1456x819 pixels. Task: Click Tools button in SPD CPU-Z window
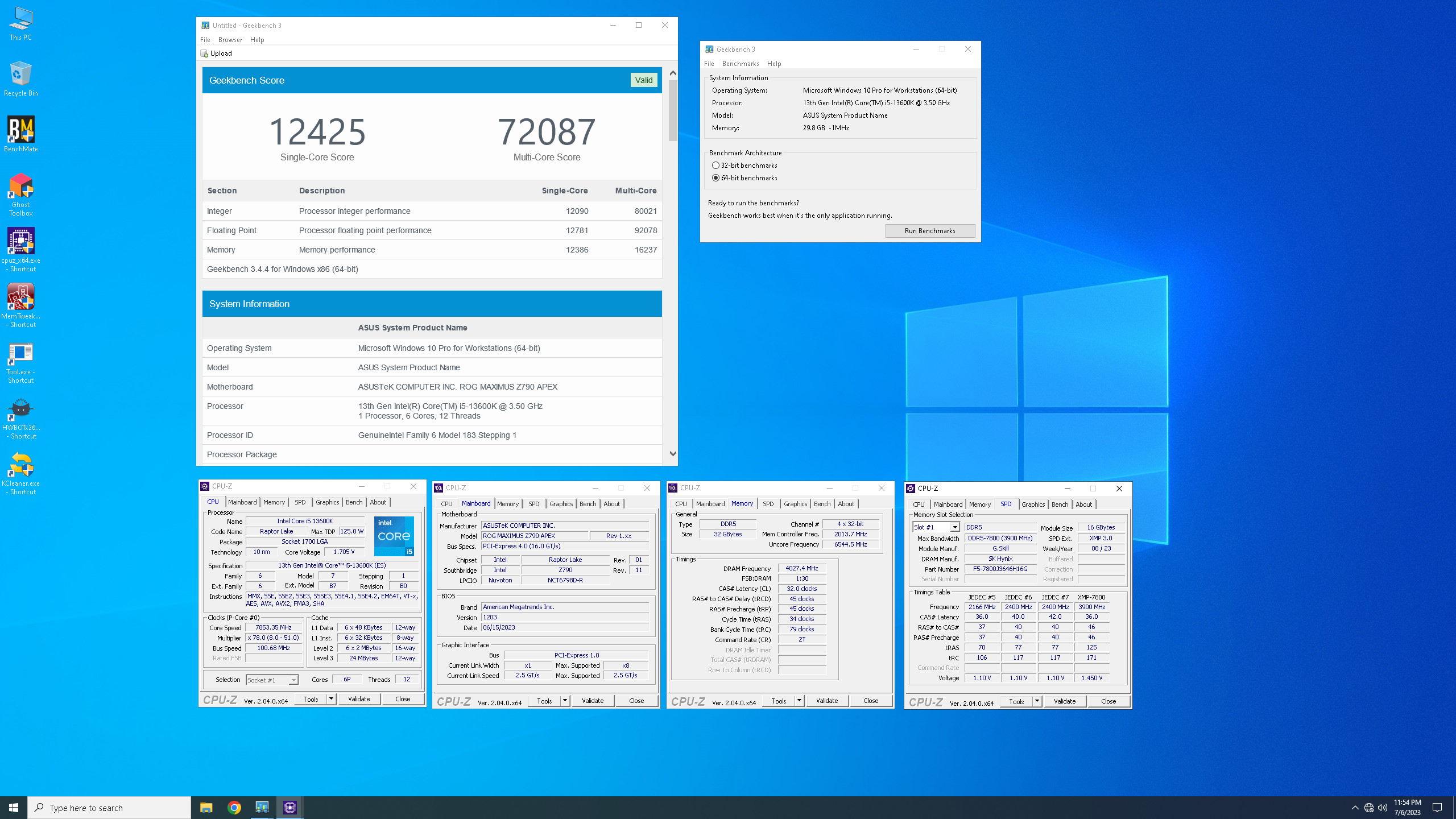click(1016, 701)
